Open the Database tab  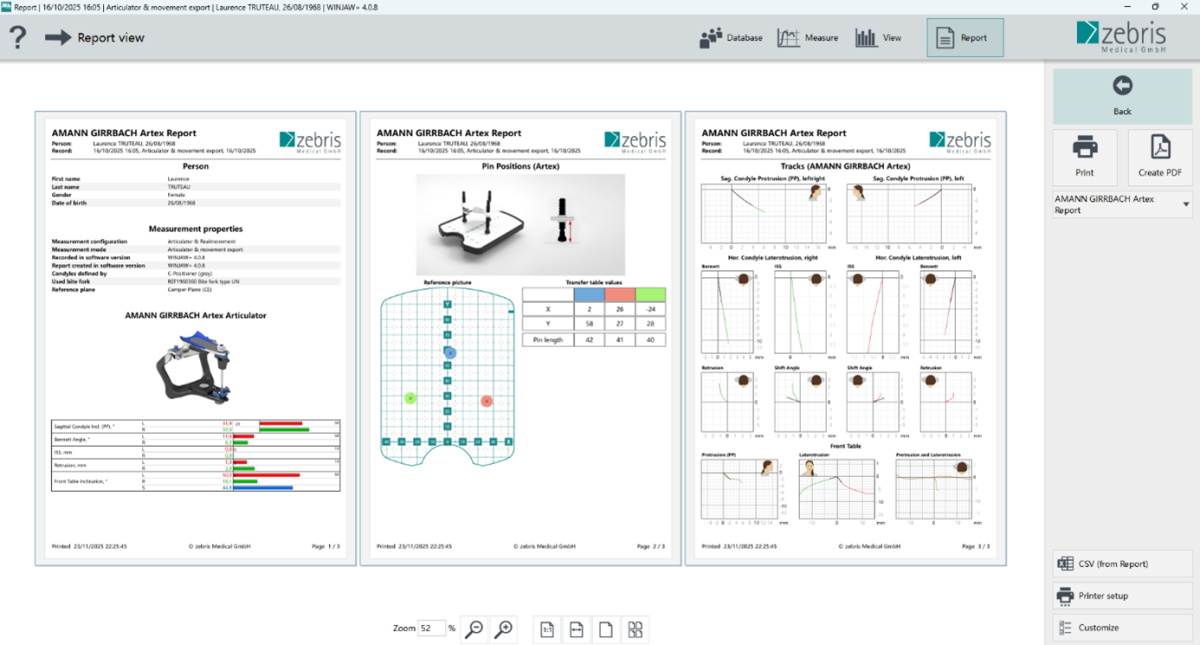point(732,38)
